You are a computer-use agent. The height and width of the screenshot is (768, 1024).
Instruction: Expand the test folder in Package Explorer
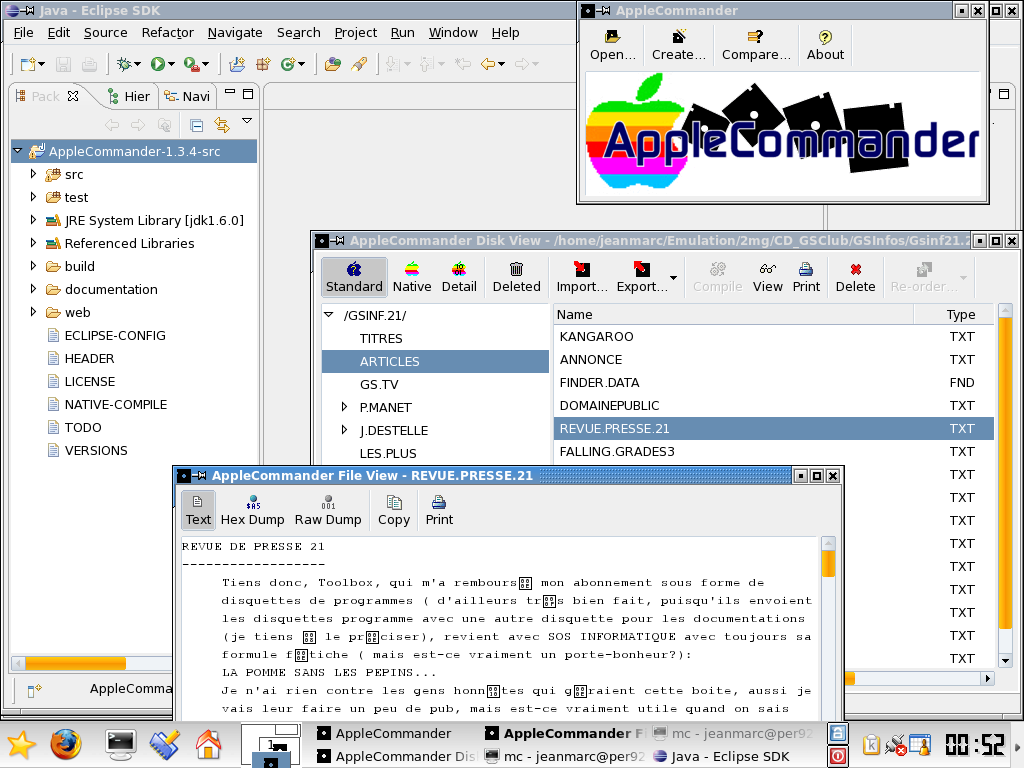[33, 197]
